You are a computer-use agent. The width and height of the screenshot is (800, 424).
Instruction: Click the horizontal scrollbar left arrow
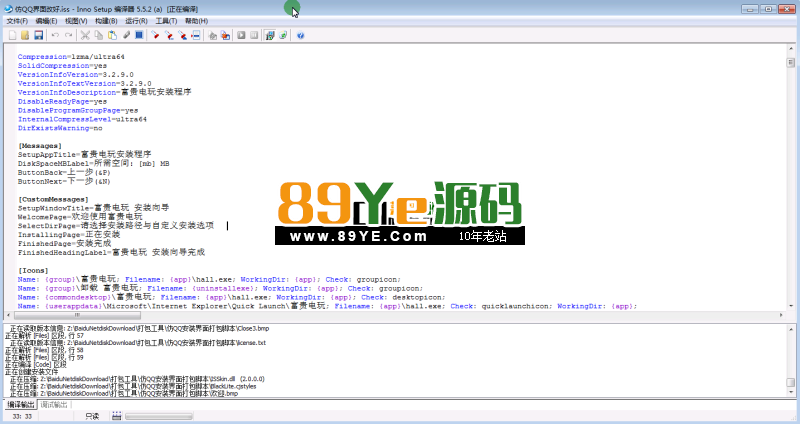[x=9, y=315]
